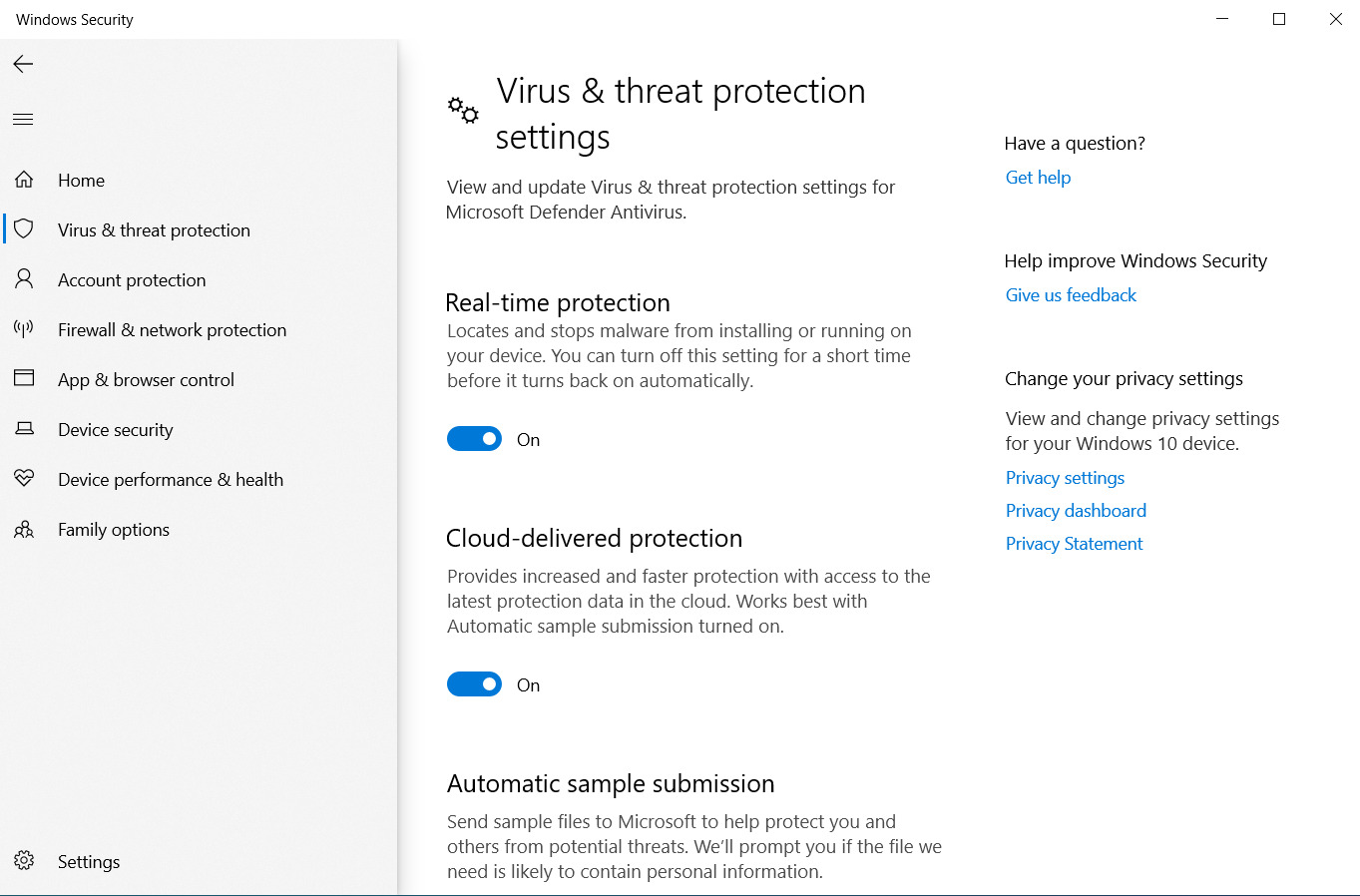
Task: Click the Account protection person icon
Action: (24, 279)
